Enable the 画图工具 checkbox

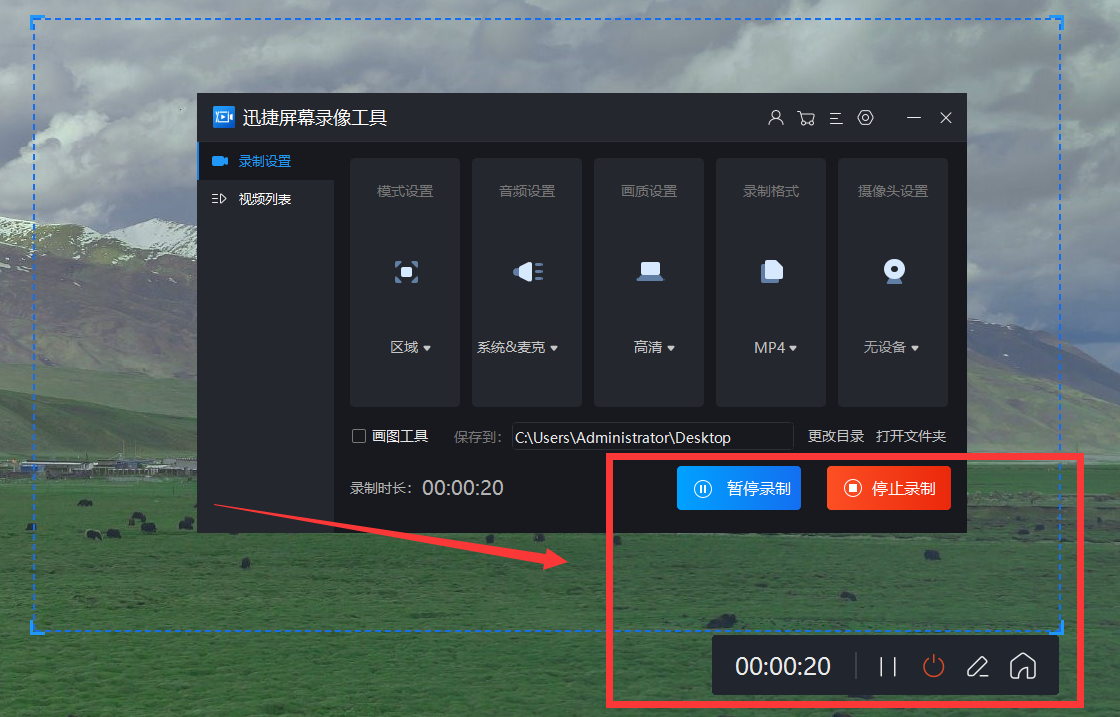pos(357,435)
